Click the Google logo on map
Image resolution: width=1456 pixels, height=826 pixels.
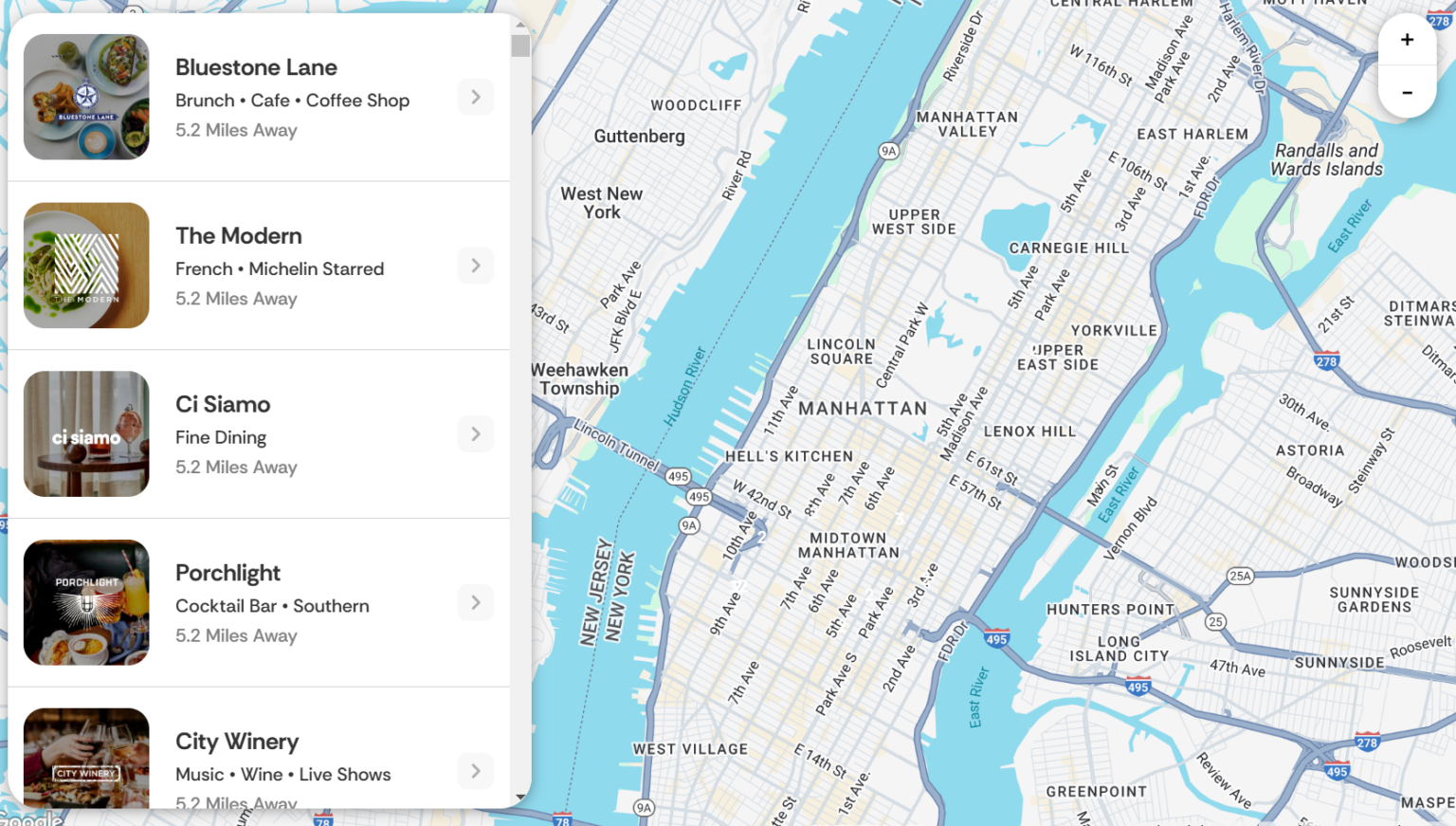point(31,817)
